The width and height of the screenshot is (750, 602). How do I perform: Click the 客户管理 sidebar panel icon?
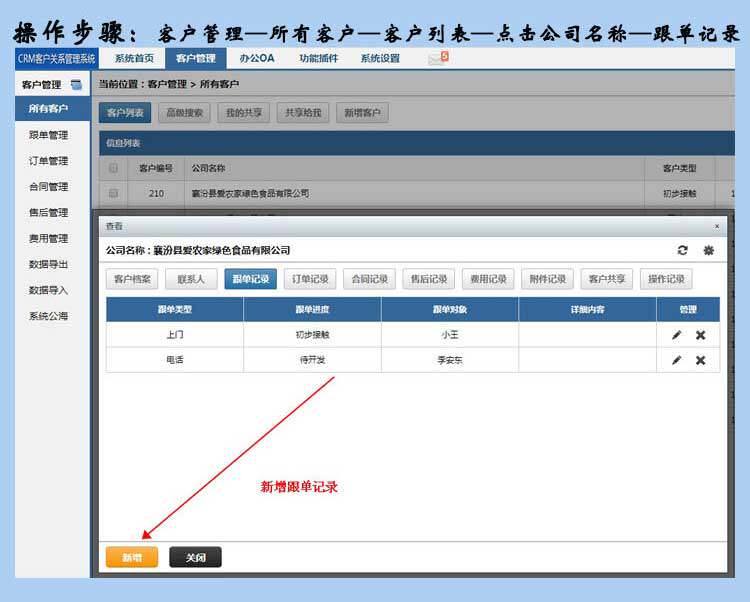tap(77, 85)
